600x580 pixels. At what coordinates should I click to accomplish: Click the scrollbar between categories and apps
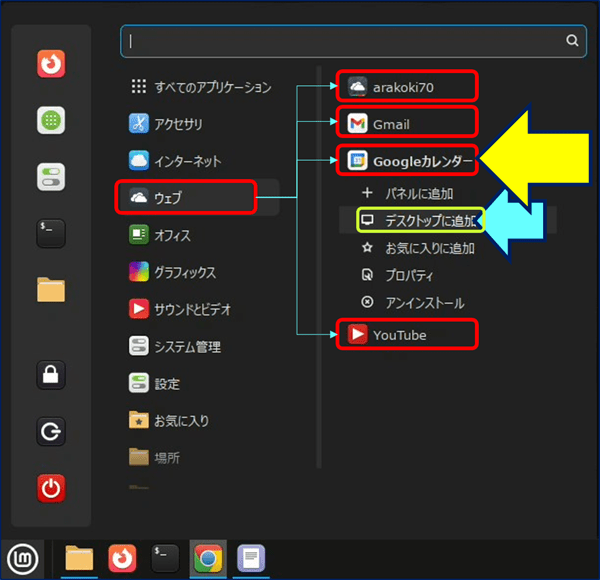click(319, 267)
